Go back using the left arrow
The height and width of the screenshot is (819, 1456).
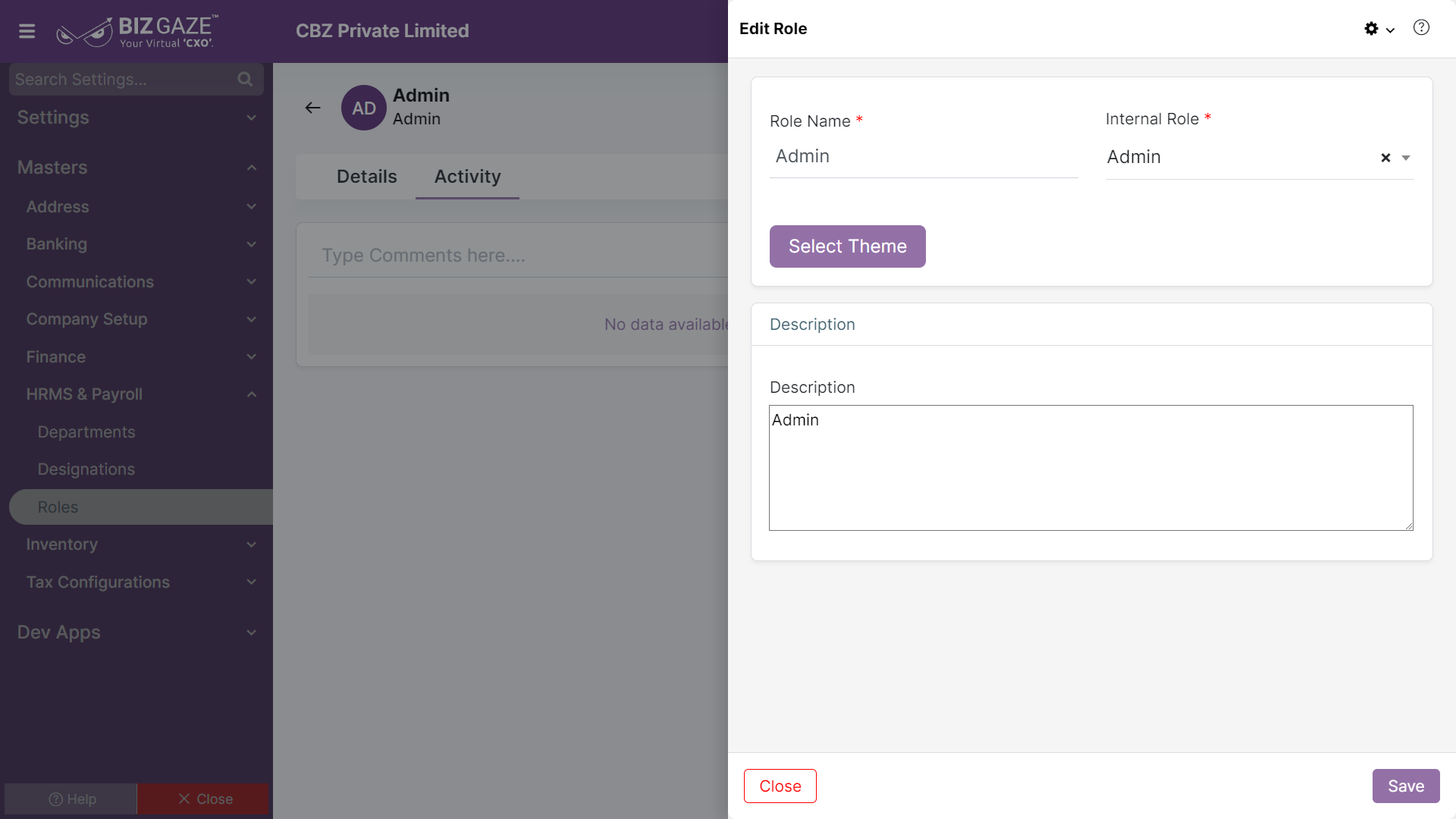[312, 108]
